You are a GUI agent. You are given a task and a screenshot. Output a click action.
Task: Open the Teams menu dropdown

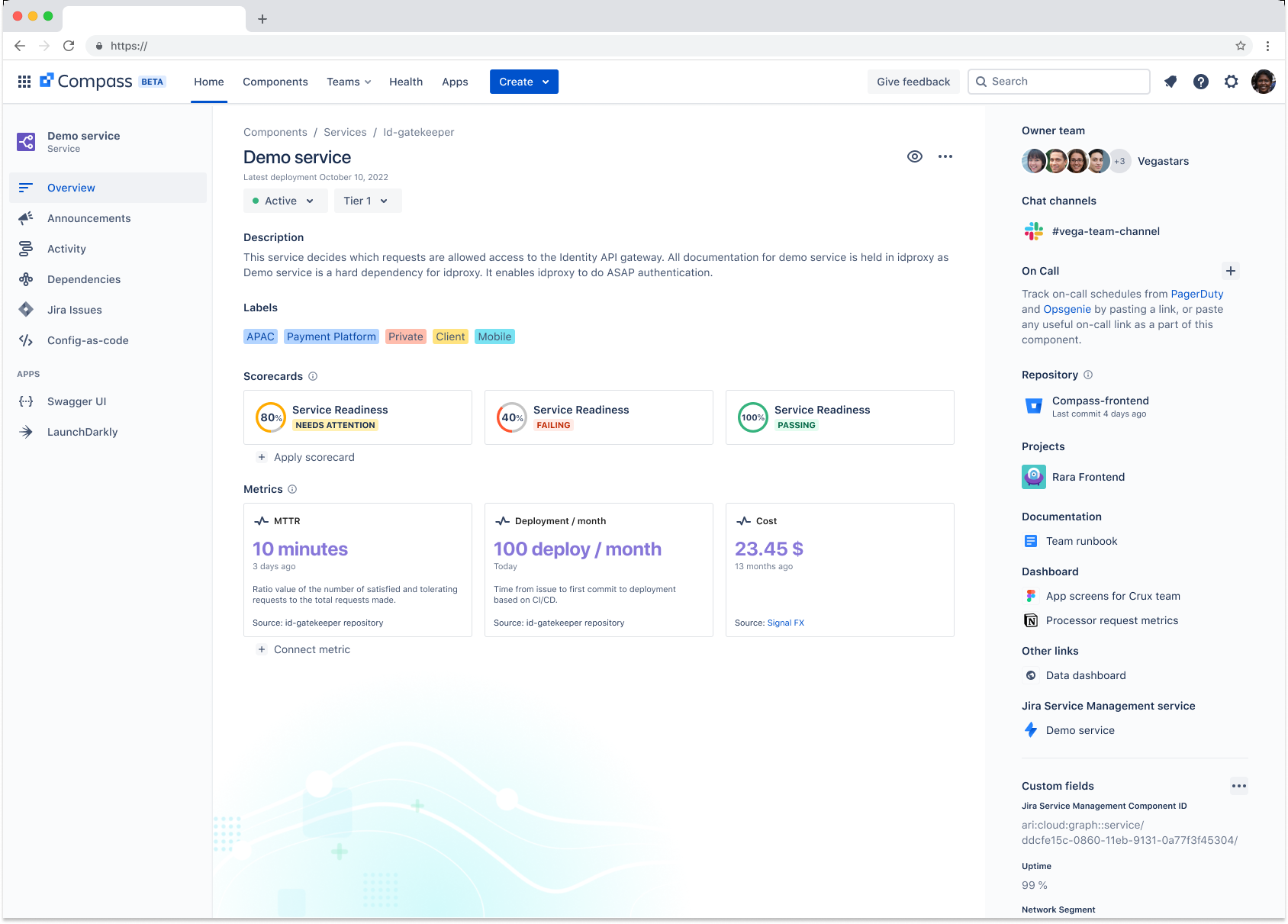click(x=349, y=82)
